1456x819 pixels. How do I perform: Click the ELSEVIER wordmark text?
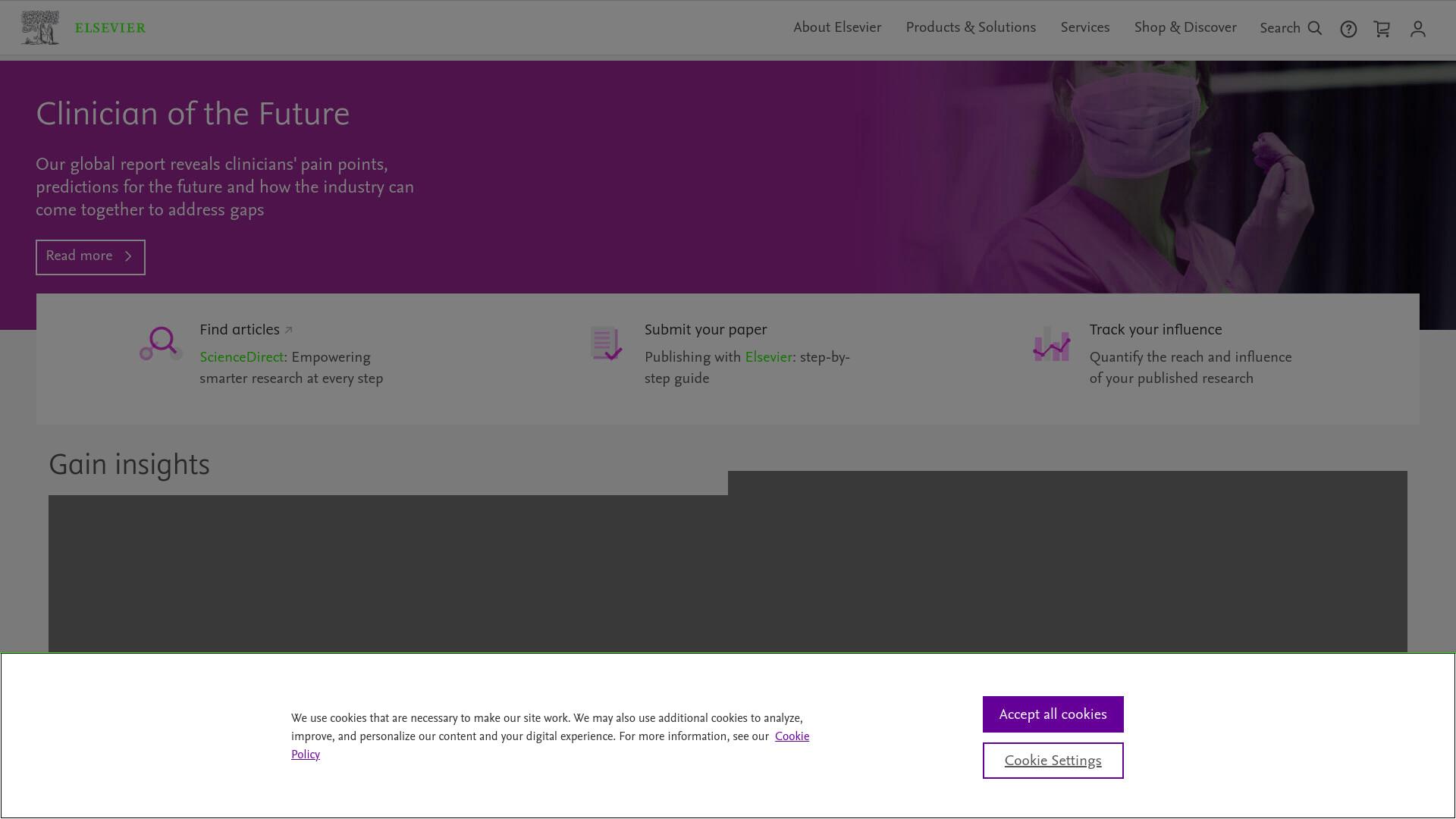(110, 28)
